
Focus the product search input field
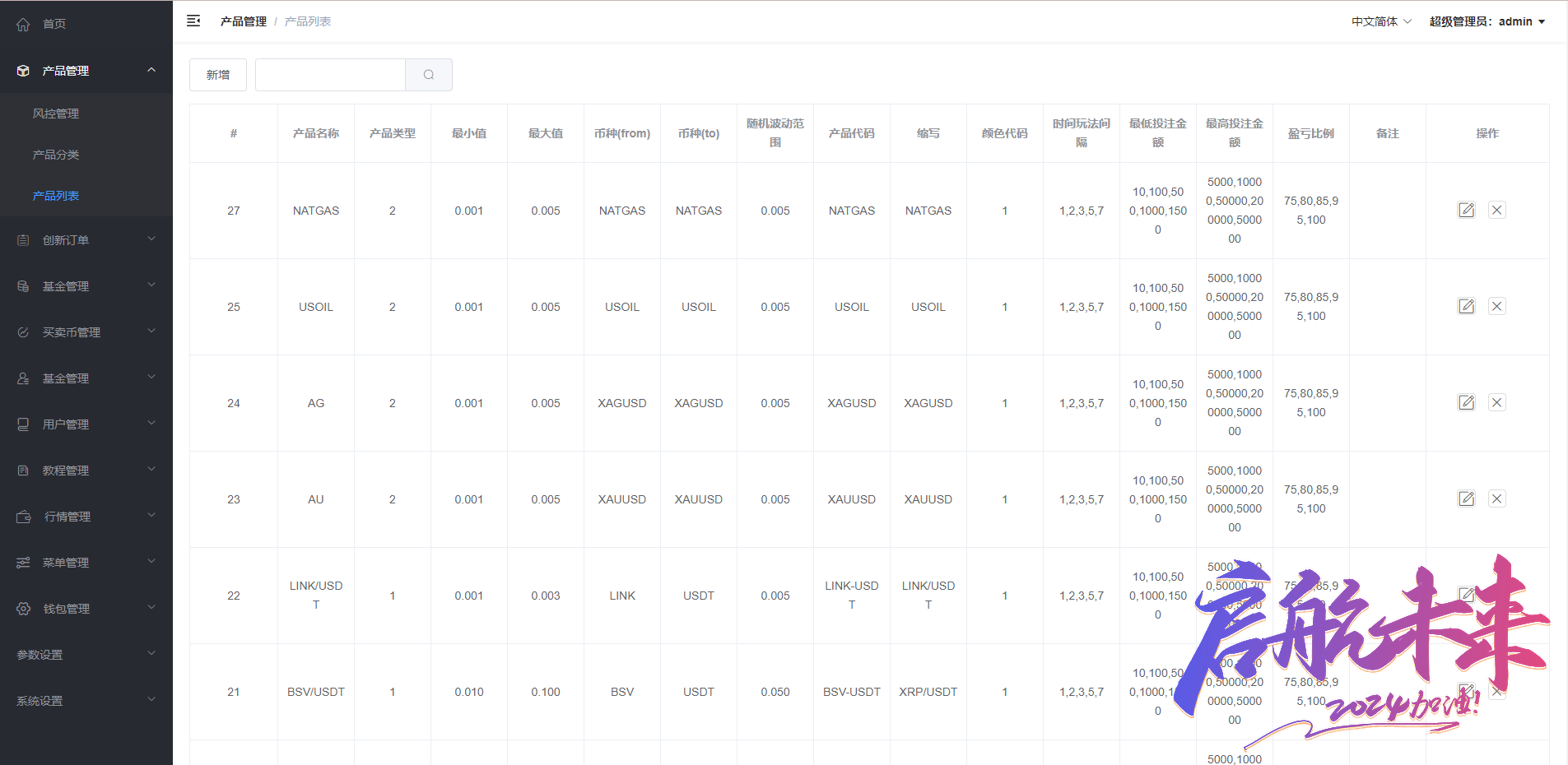(330, 75)
